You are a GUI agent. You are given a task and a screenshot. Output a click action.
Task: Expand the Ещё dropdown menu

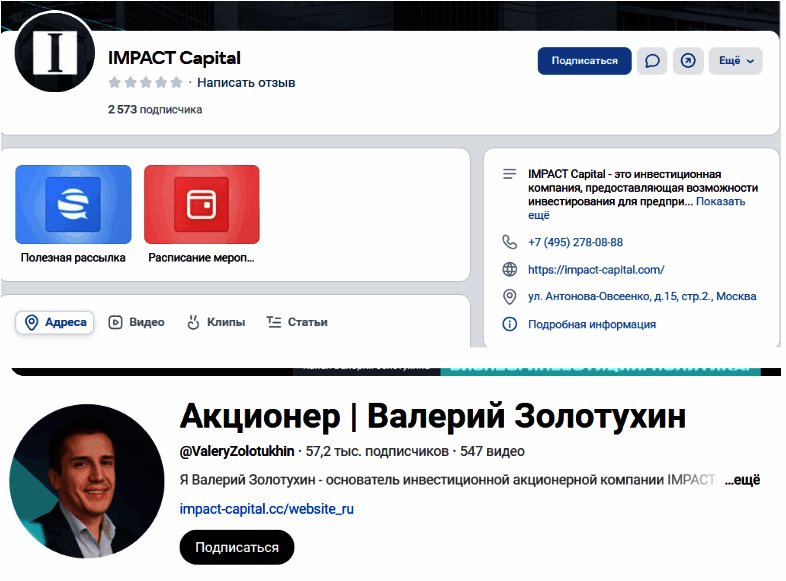735,61
